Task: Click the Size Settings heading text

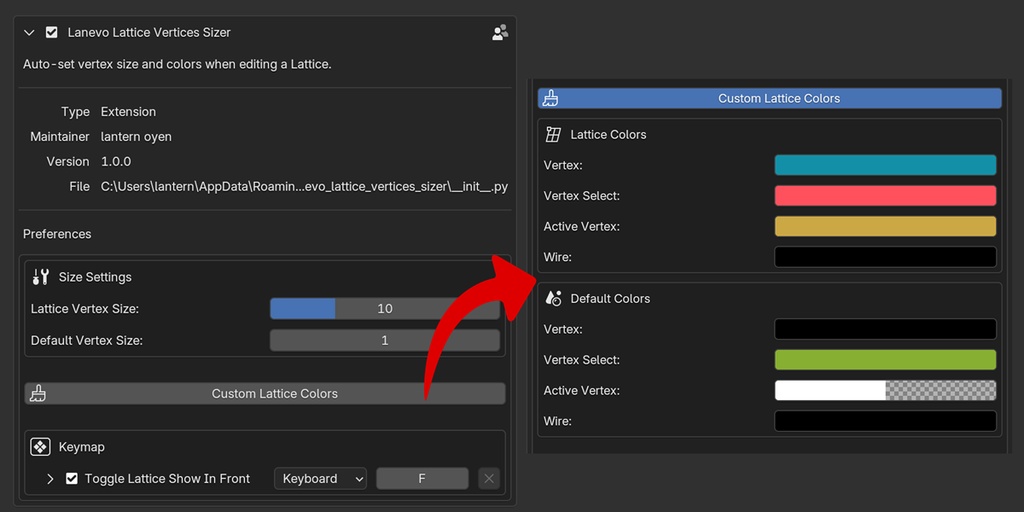Action: click(95, 277)
